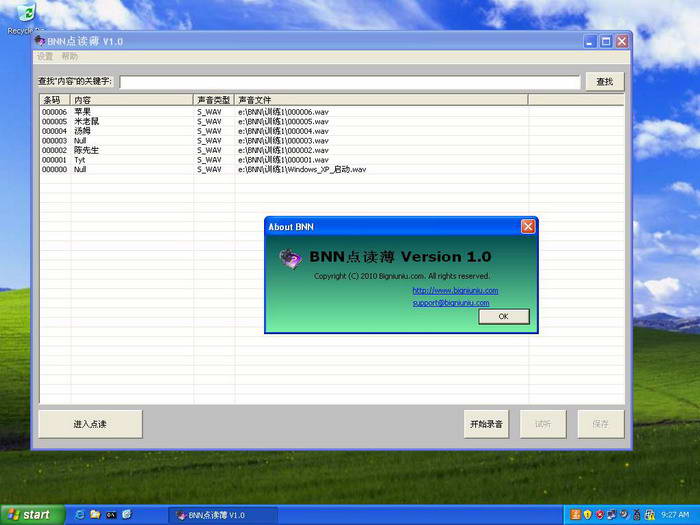The image size is (700, 525).
Task: Click the network monitors tray icon
Action: click(612, 515)
